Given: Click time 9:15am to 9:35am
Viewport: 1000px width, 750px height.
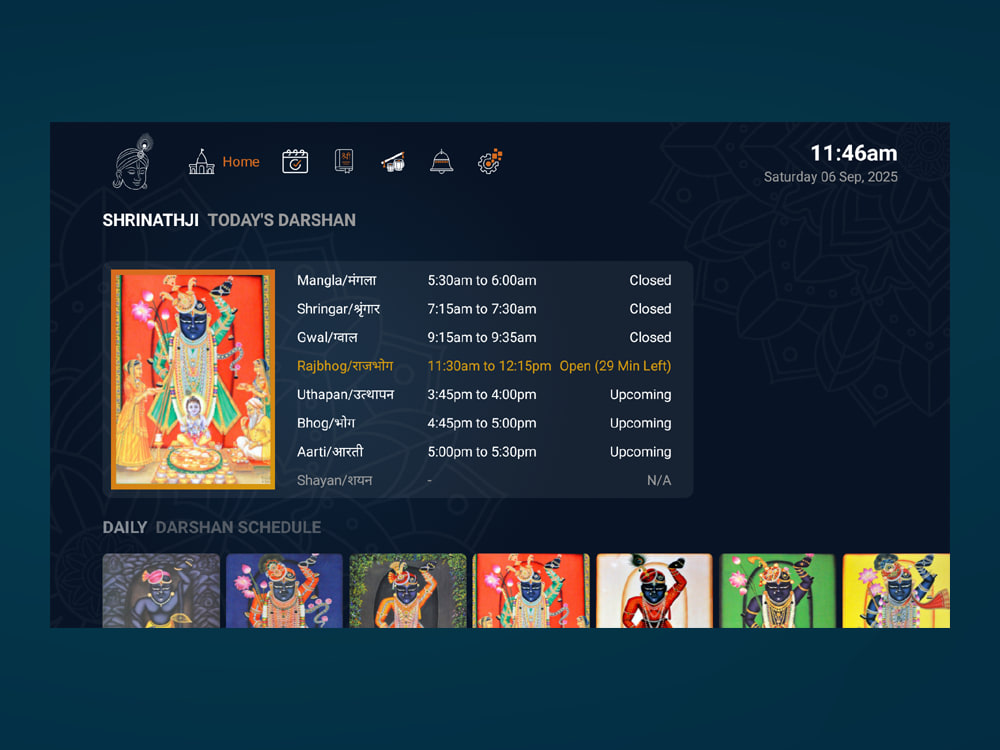Looking at the screenshot, I should [x=482, y=337].
